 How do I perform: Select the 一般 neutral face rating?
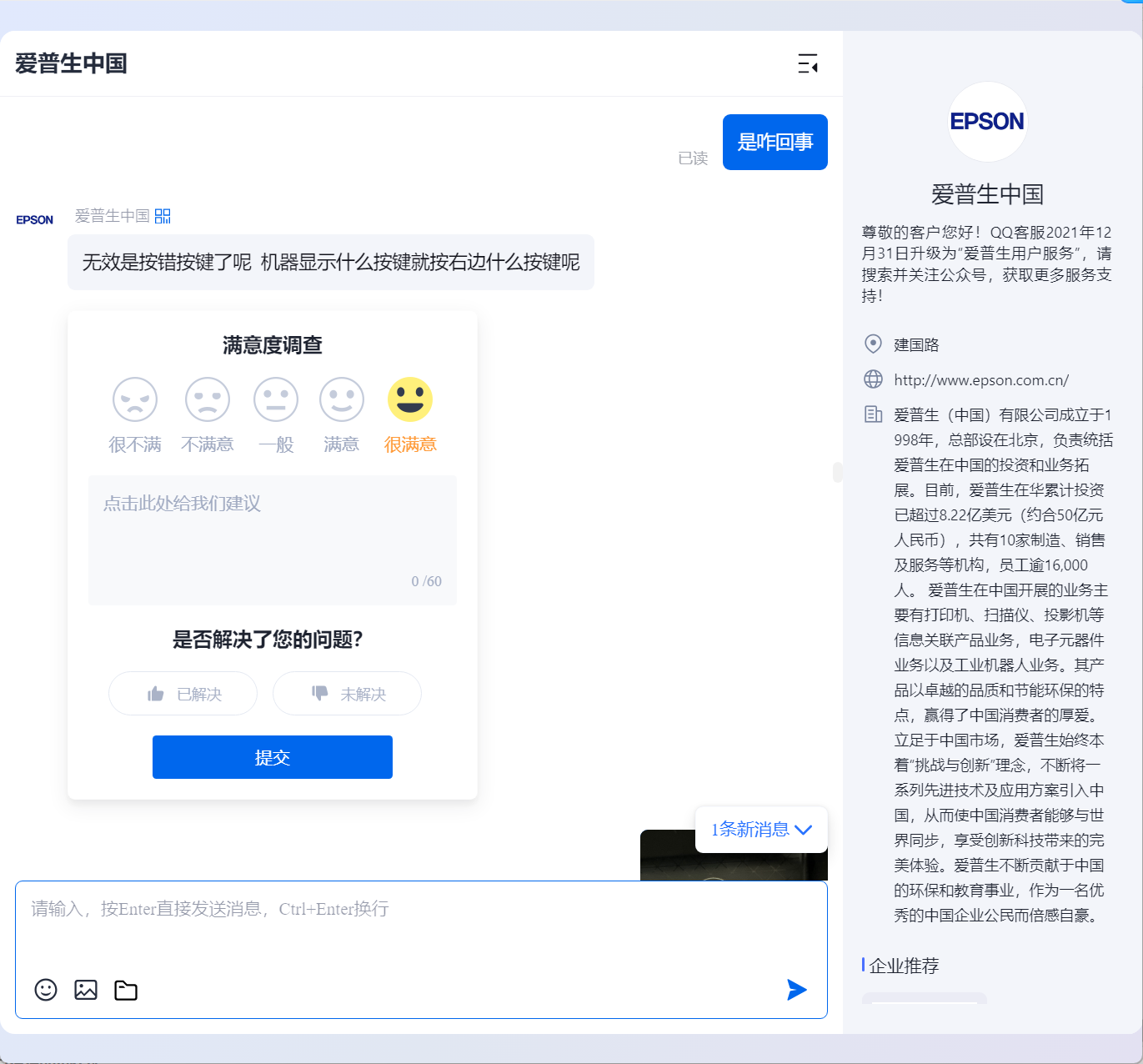tap(276, 399)
